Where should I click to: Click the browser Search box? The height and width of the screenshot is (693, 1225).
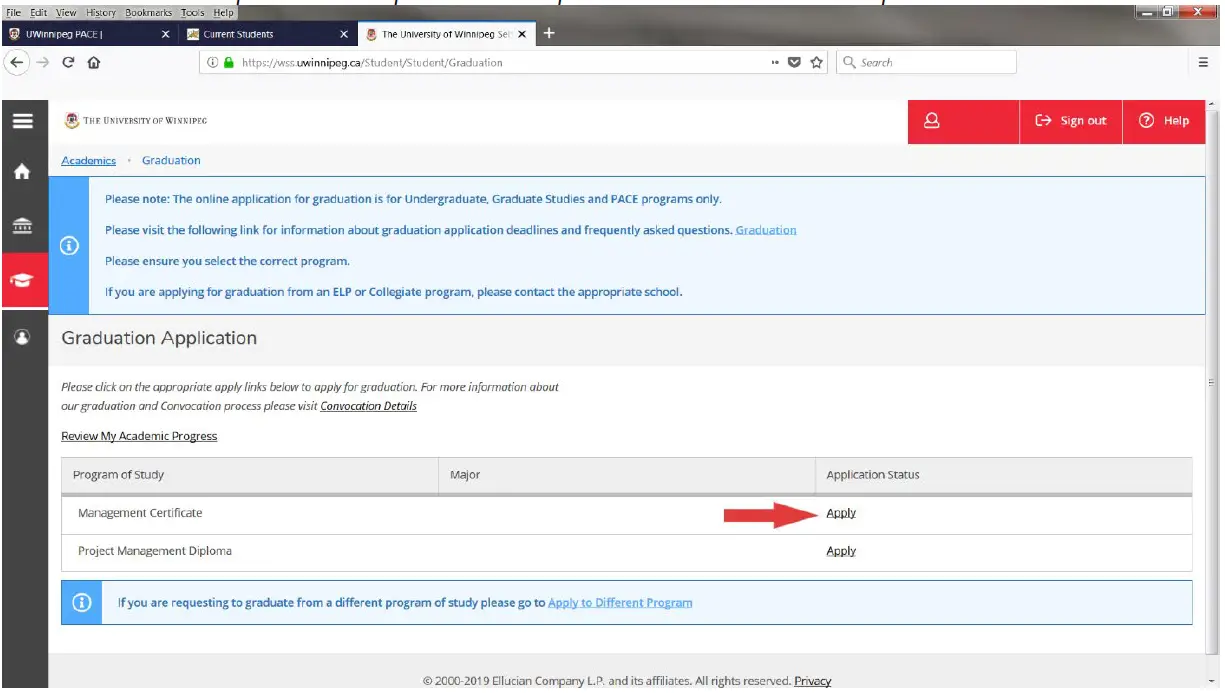[x=927, y=62]
